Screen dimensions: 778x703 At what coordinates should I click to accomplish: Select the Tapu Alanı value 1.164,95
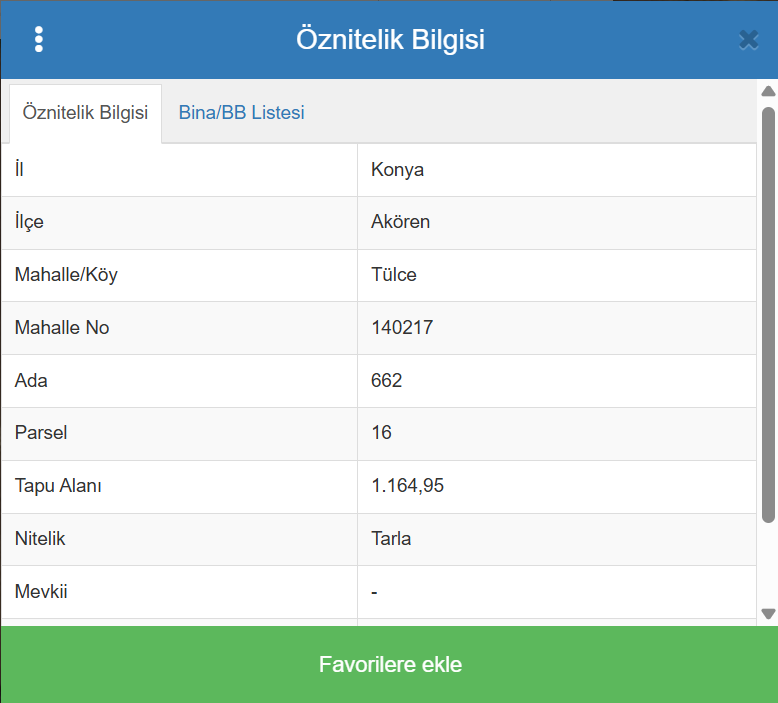point(407,486)
